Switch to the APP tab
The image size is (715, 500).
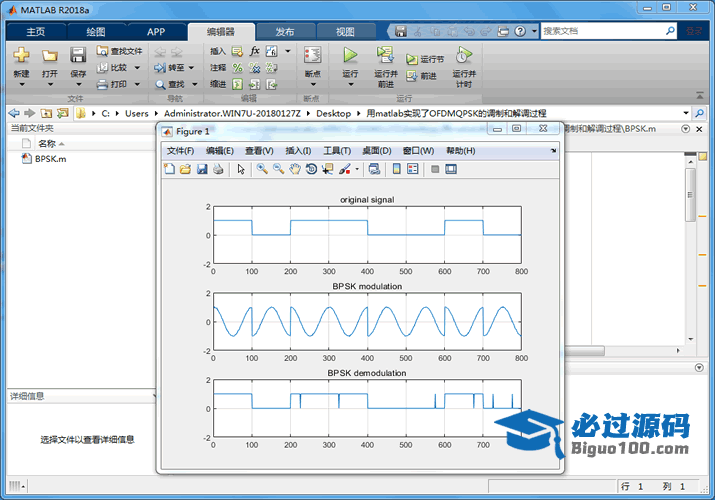coord(155,31)
